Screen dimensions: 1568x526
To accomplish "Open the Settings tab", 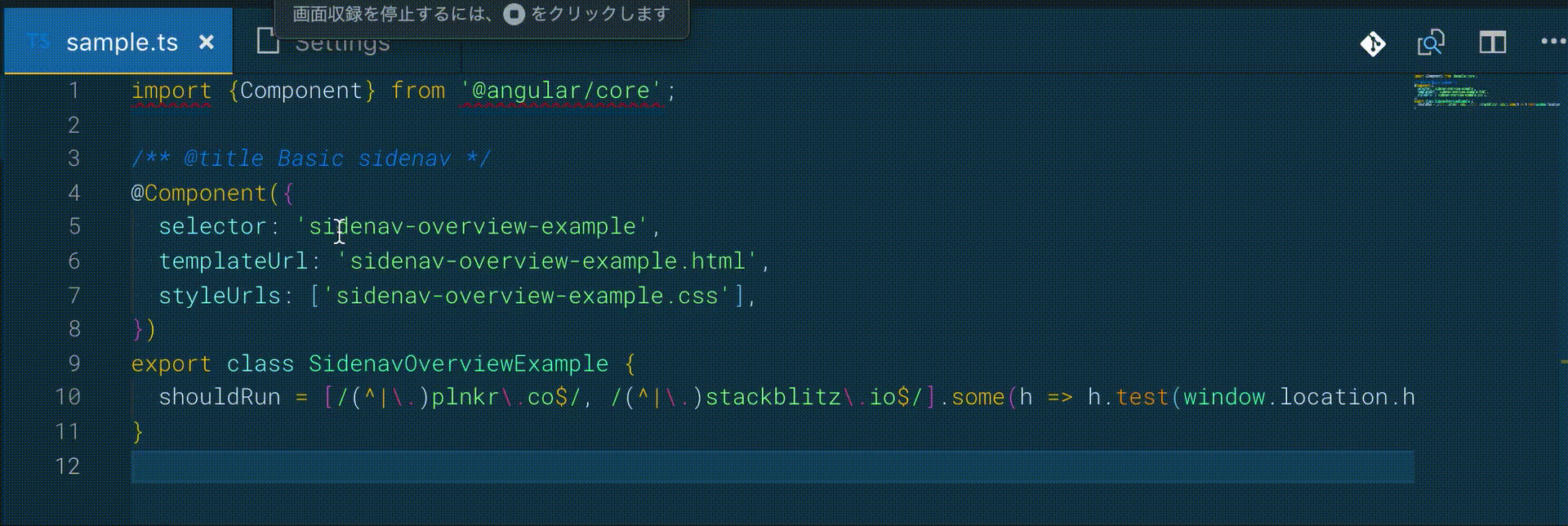I will point(342,42).
